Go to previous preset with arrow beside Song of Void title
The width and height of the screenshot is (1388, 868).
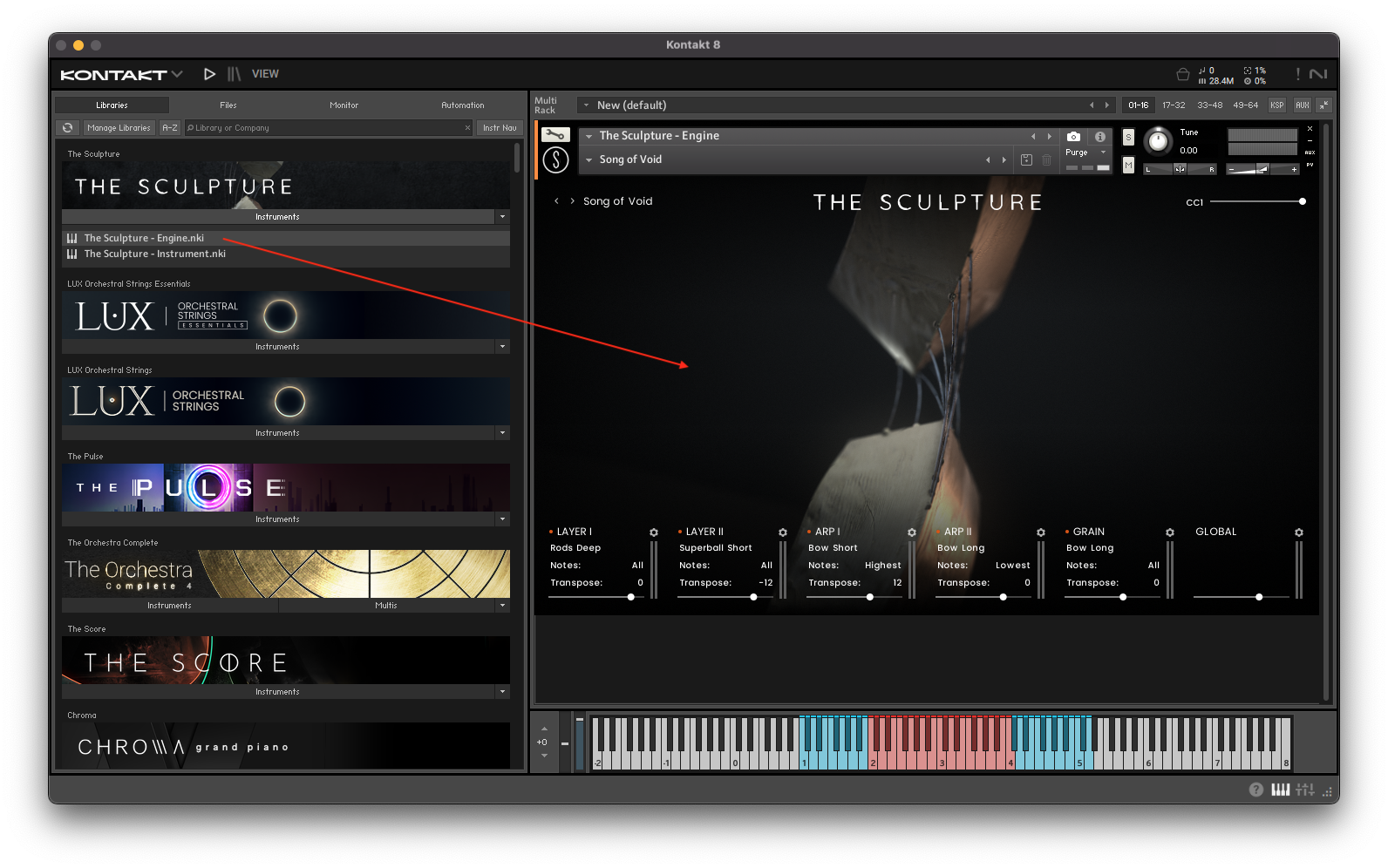point(556,201)
